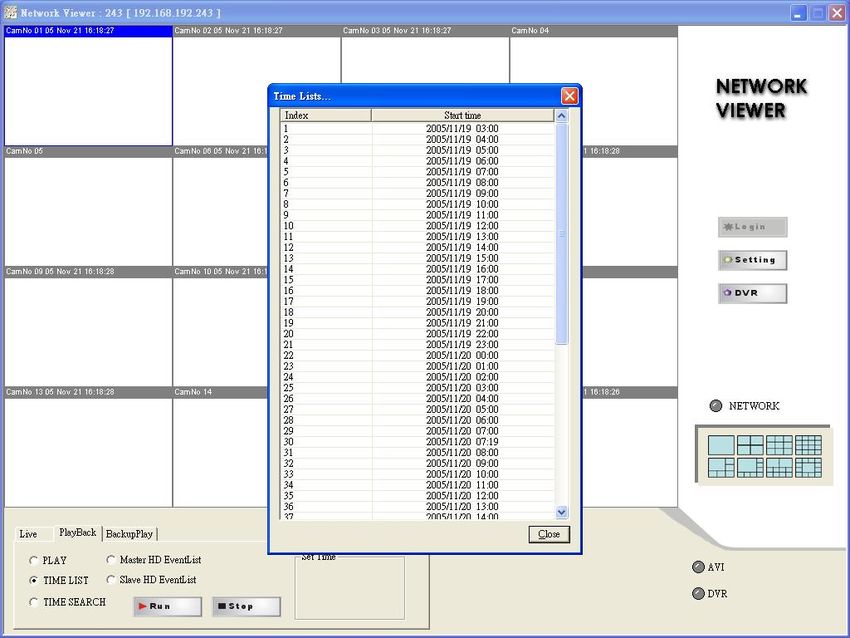The image size is (850, 638).
Task: Close the Time Lists dialog via Close button
Action: pyautogui.click(x=549, y=534)
